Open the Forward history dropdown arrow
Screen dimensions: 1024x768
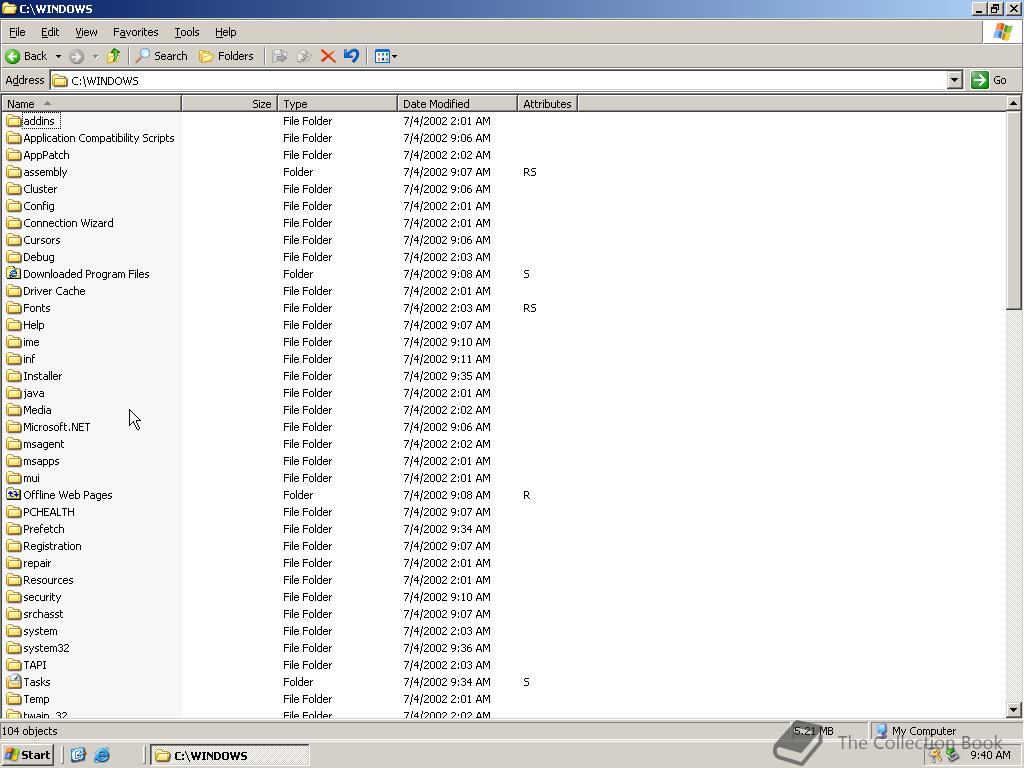pos(95,56)
